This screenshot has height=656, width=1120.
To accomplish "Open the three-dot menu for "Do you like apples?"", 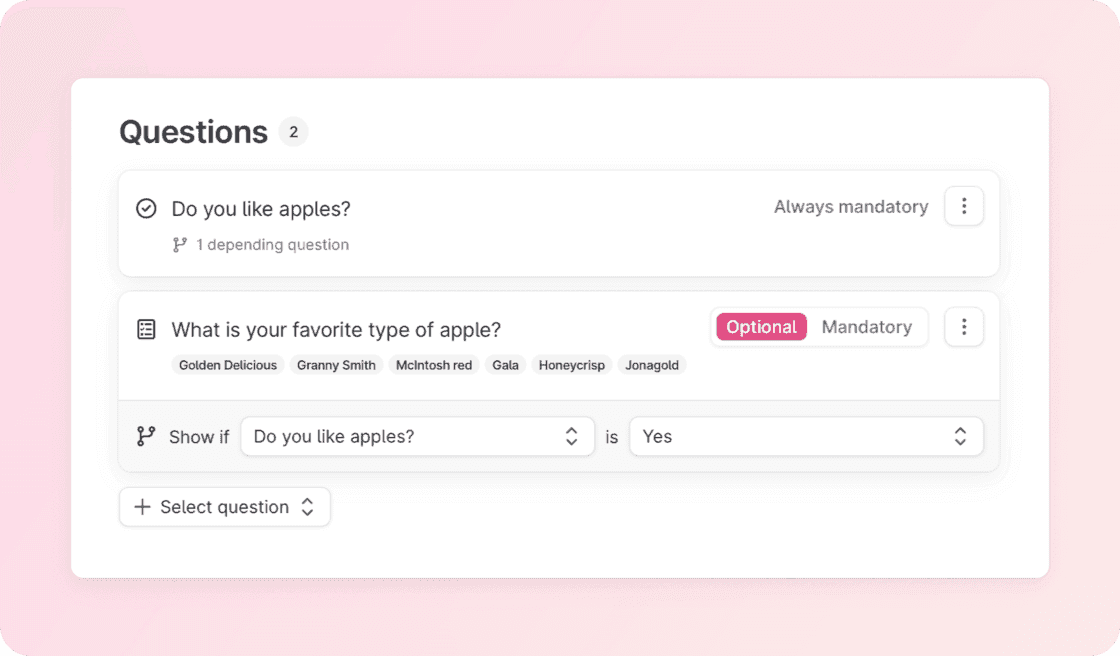I will point(964,207).
